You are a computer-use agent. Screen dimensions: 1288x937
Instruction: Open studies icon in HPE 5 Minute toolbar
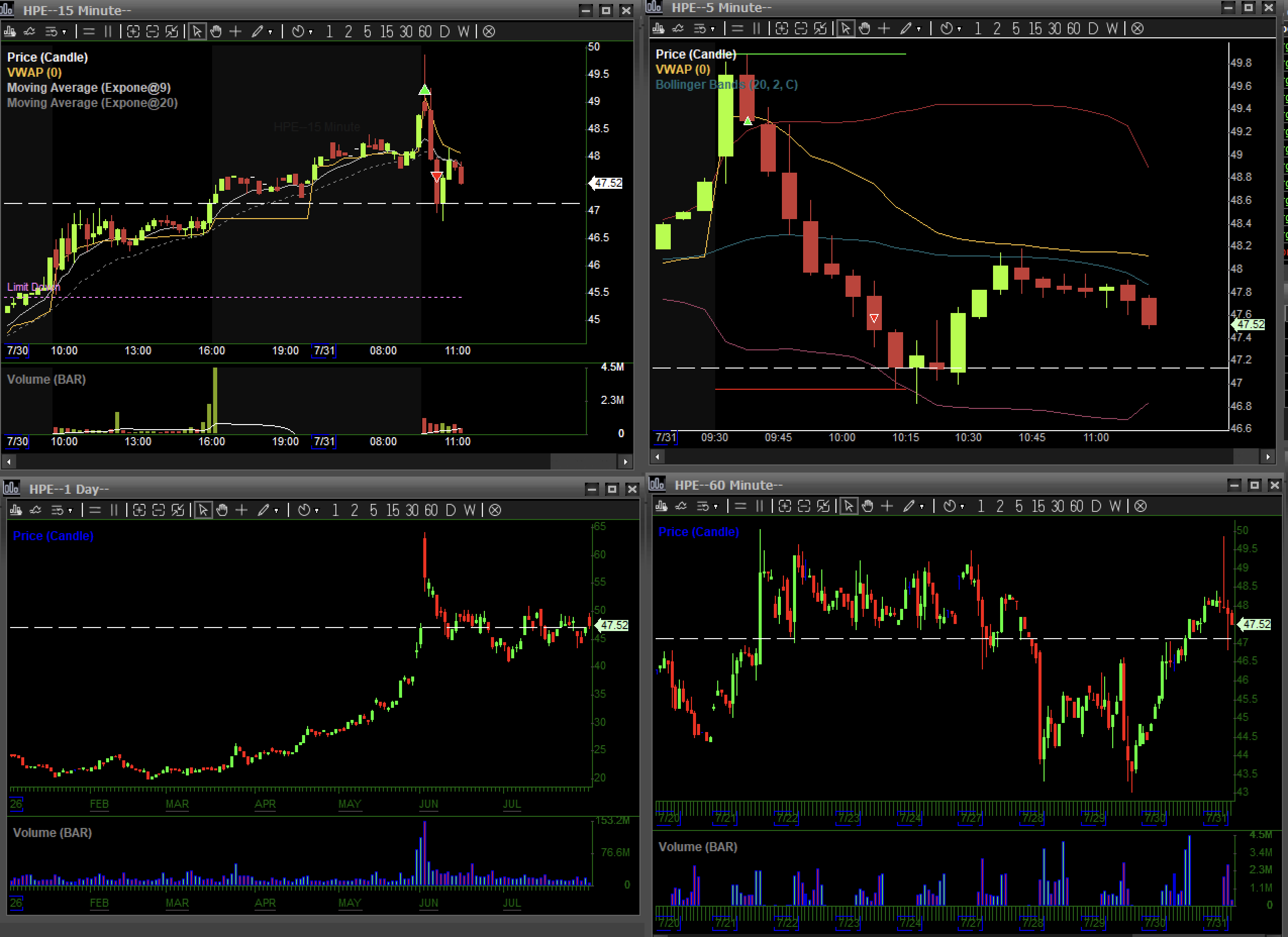[x=678, y=28]
